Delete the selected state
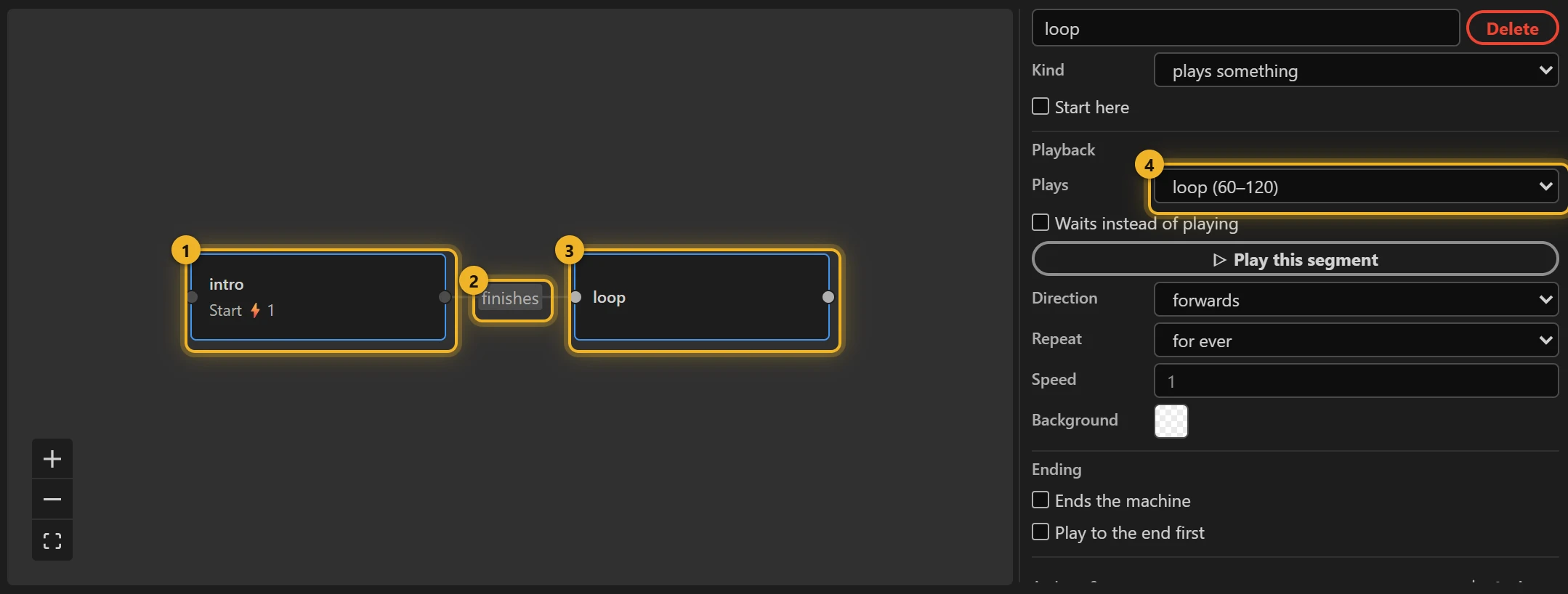 pyautogui.click(x=1512, y=28)
